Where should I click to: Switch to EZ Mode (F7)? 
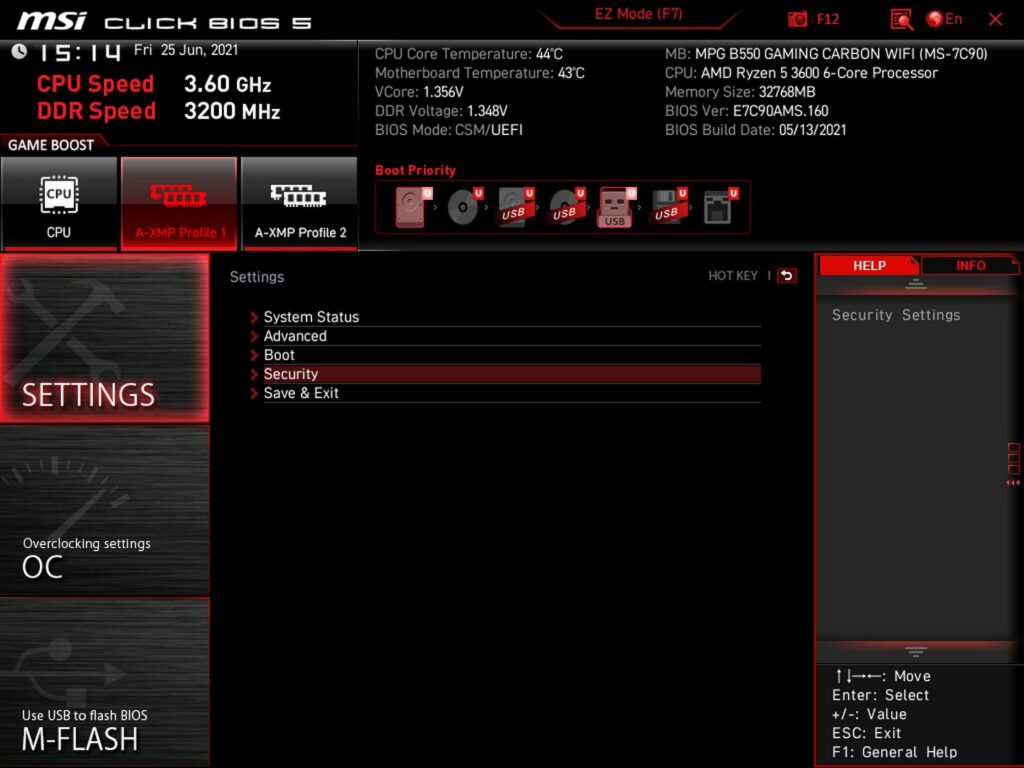tap(639, 14)
